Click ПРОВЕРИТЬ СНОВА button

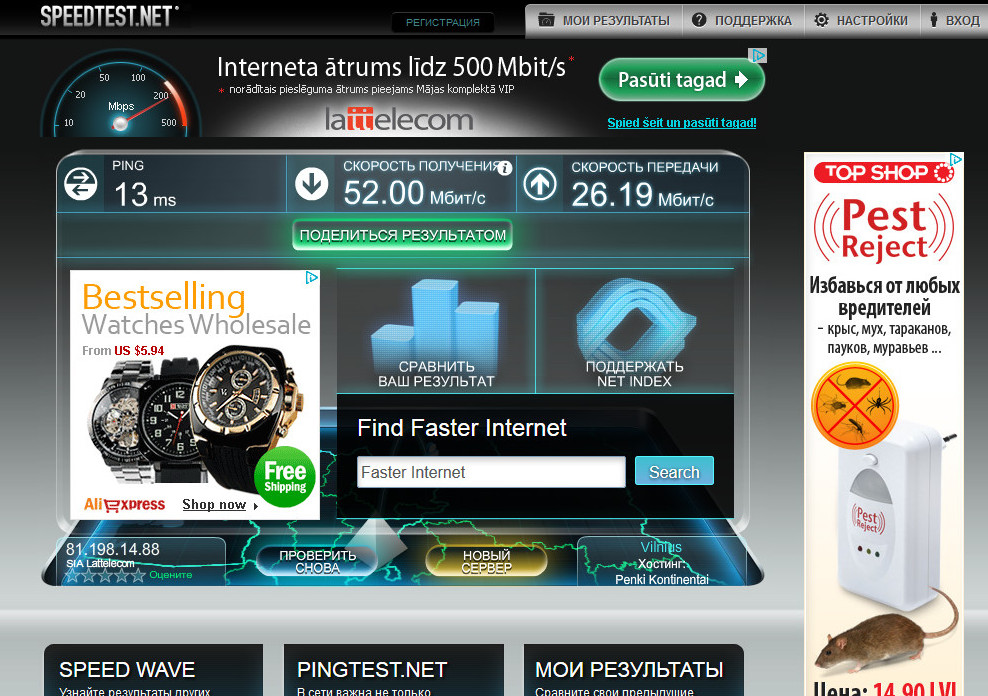tap(318, 561)
